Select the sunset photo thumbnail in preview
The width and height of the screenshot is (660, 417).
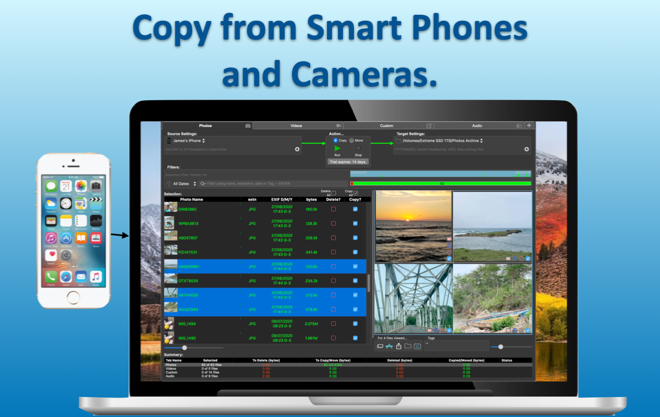click(412, 226)
